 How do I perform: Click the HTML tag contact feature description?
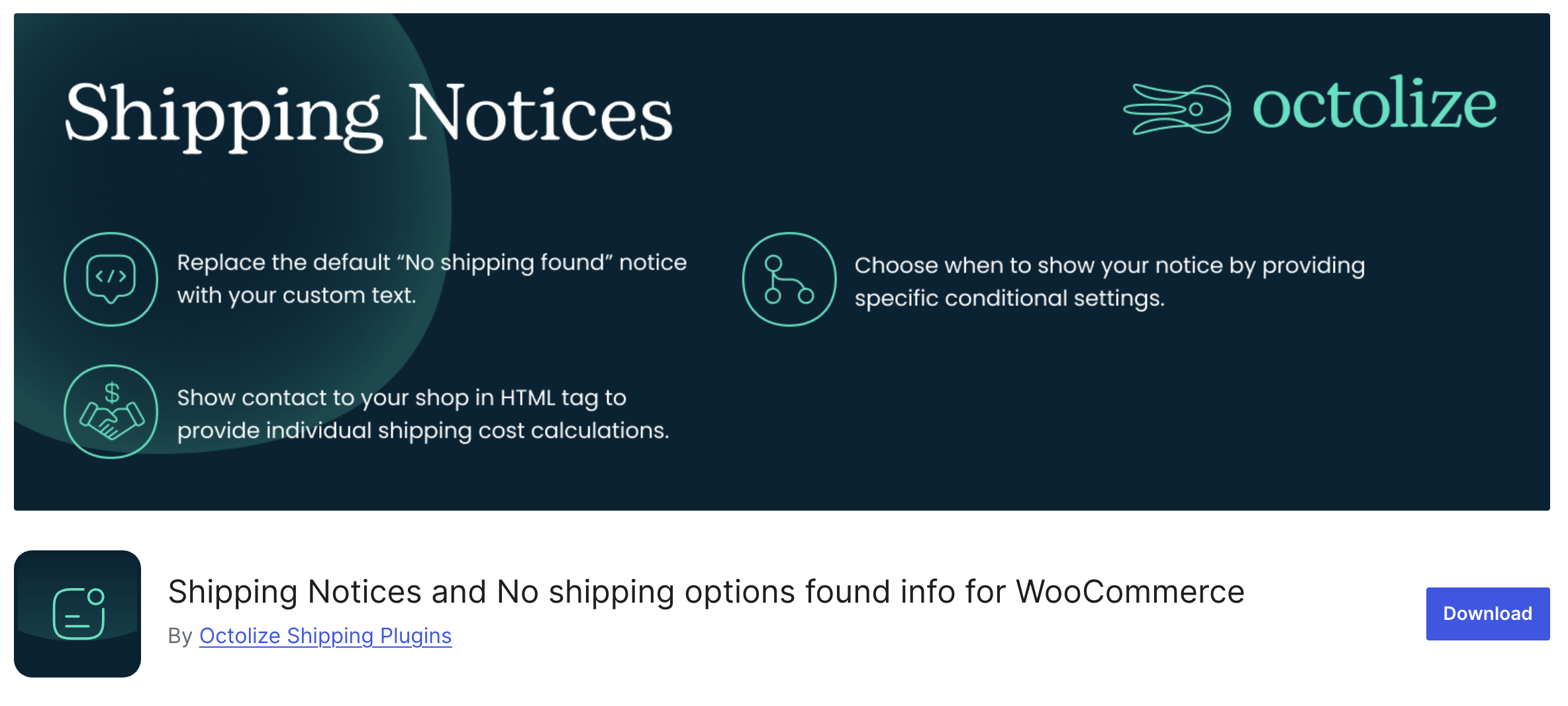[422, 413]
